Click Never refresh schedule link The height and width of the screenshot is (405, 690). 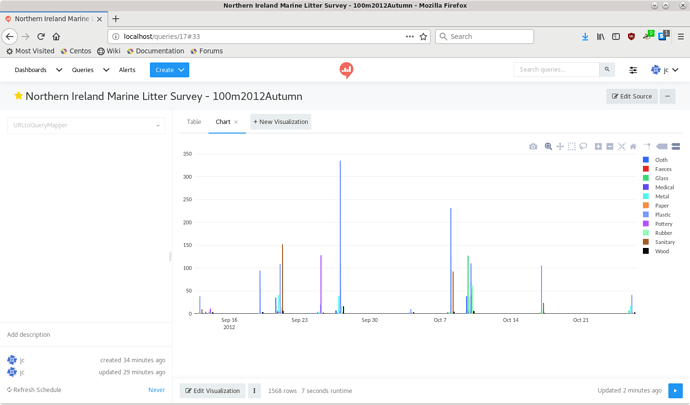pyautogui.click(x=157, y=390)
